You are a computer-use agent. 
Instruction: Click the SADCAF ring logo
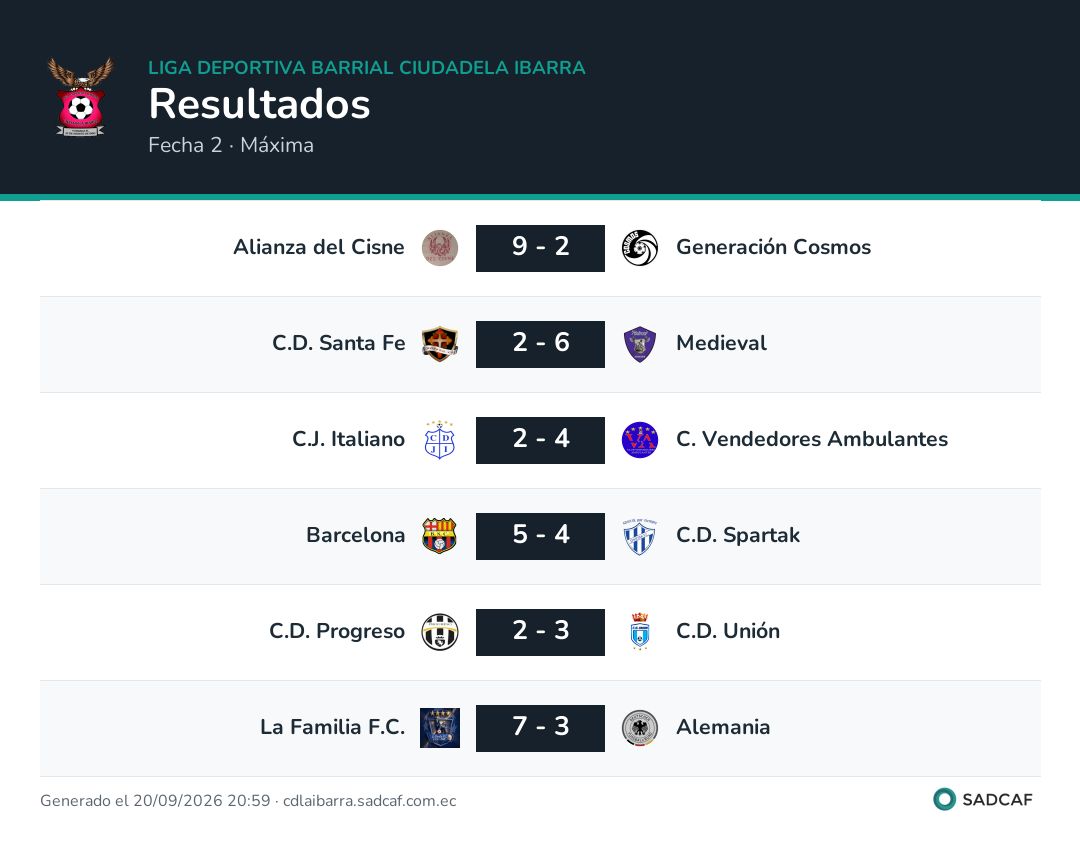(944, 799)
